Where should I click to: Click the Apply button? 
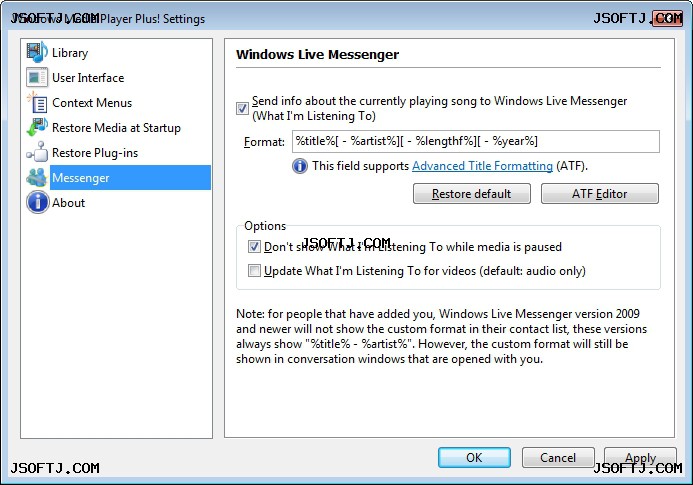pyautogui.click(x=640, y=458)
